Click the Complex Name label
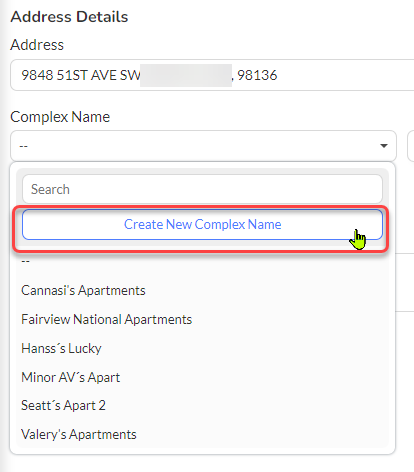This screenshot has width=414, height=472. [60, 117]
